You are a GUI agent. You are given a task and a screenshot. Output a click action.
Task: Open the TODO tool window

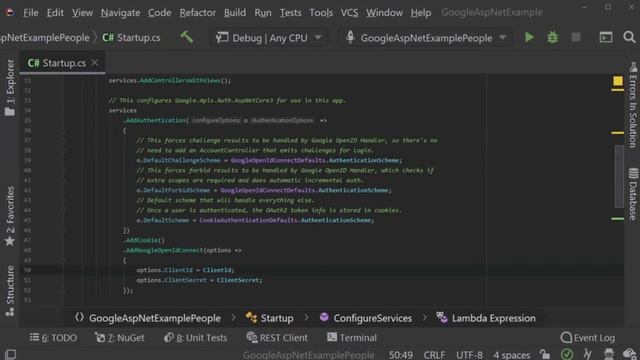coord(53,338)
